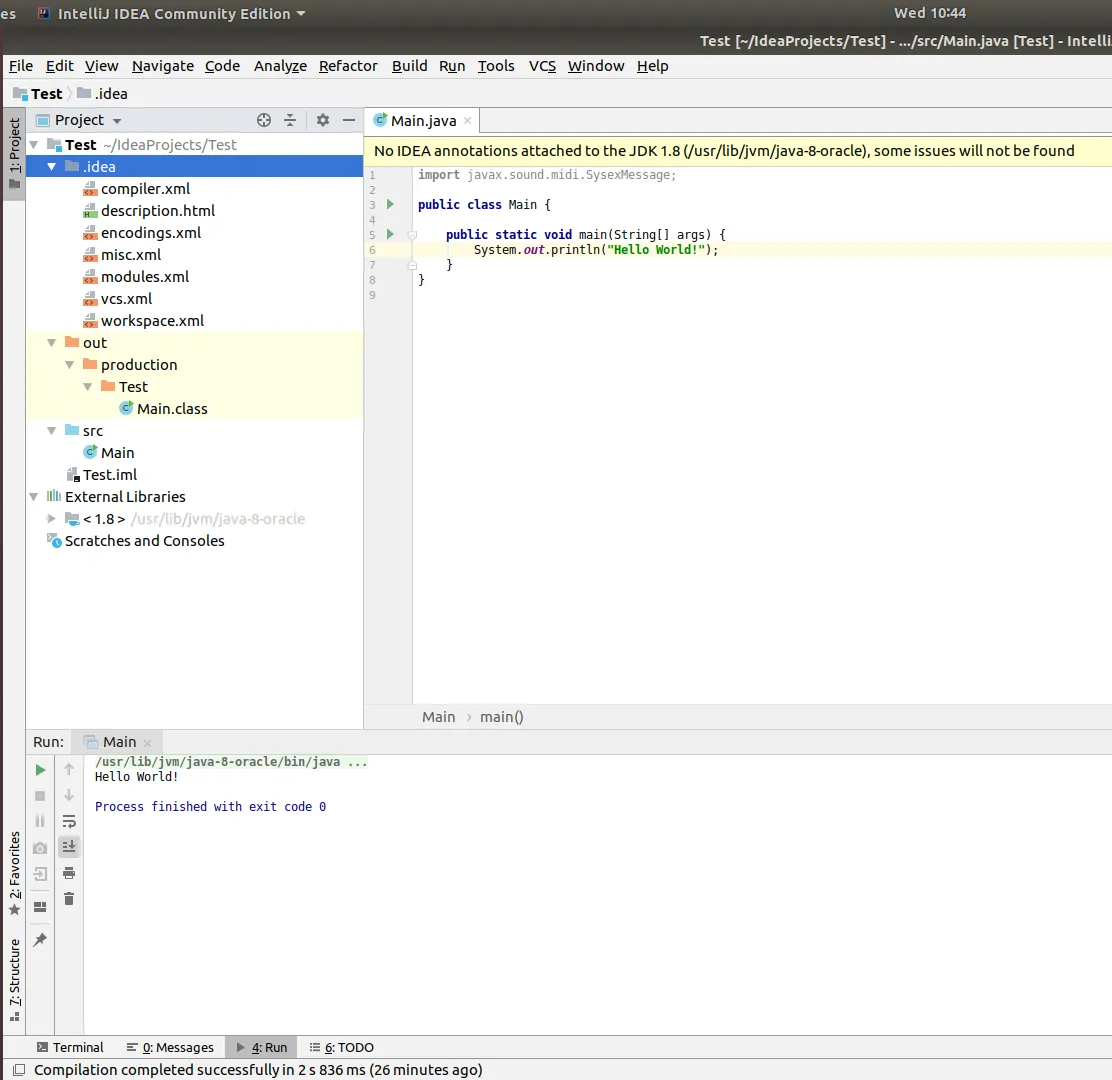Rerun Main with the green play icon
The width and height of the screenshot is (1112, 1080).
40,770
